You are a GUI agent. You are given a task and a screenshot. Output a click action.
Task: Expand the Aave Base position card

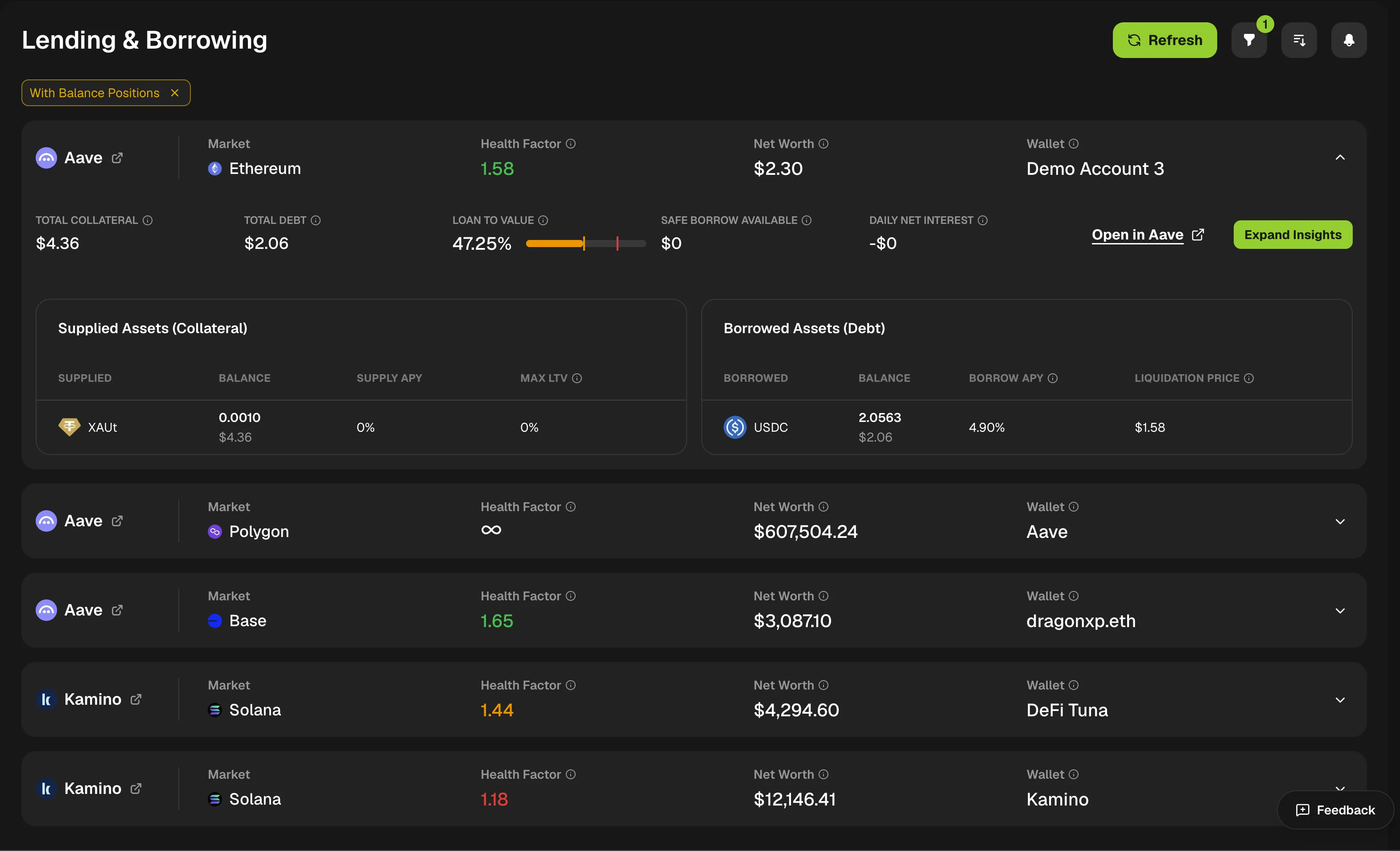click(1340, 611)
